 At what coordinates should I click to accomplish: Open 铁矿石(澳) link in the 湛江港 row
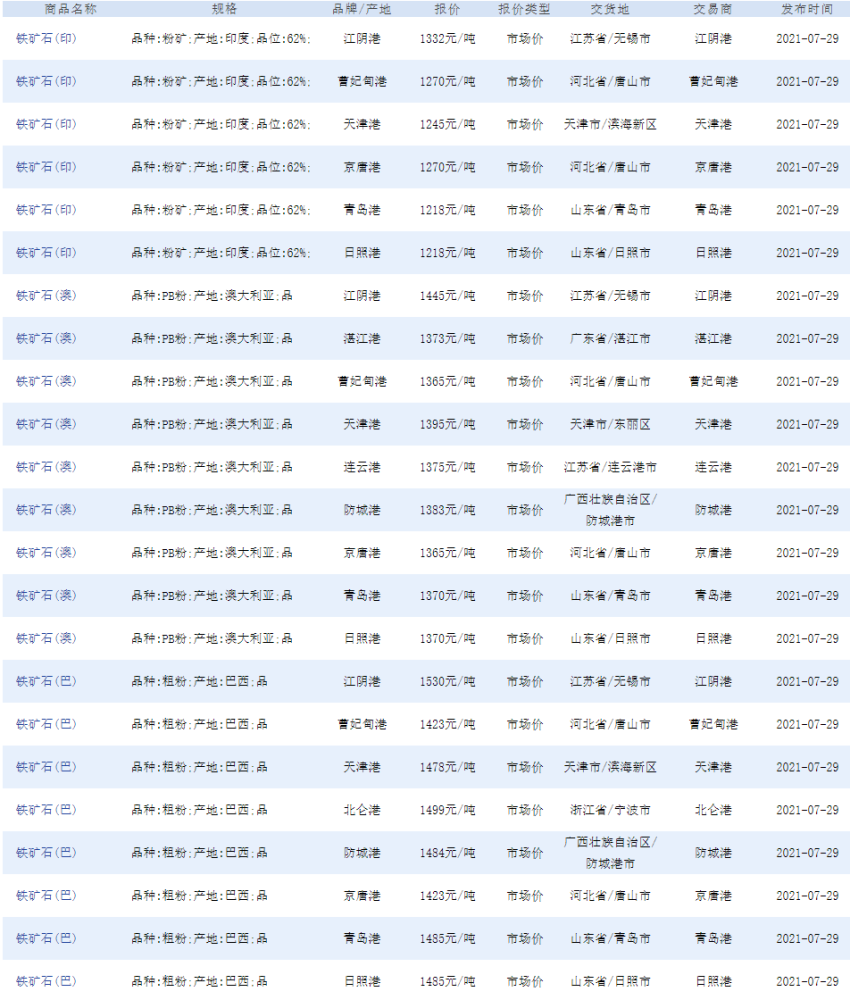(46, 339)
